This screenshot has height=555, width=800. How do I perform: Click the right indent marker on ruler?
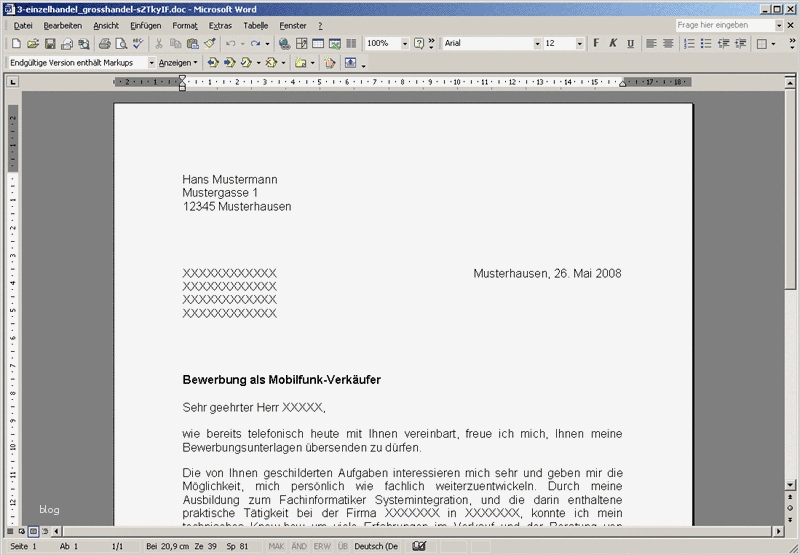[622, 83]
